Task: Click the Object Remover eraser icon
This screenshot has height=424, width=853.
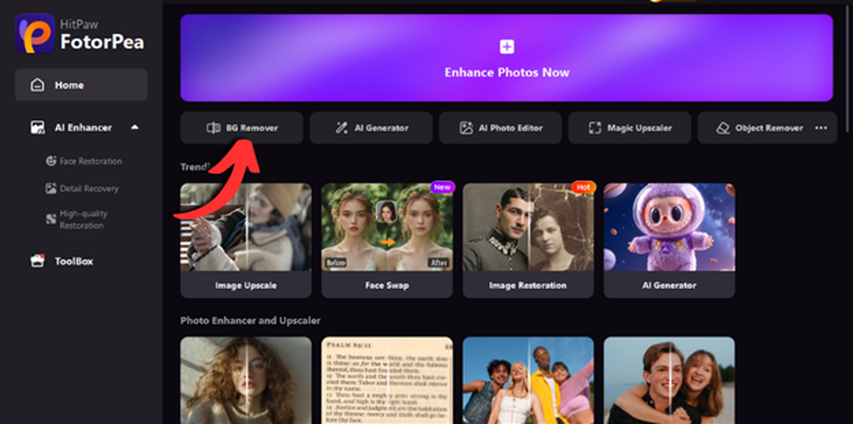Action: click(x=722, y=128)
